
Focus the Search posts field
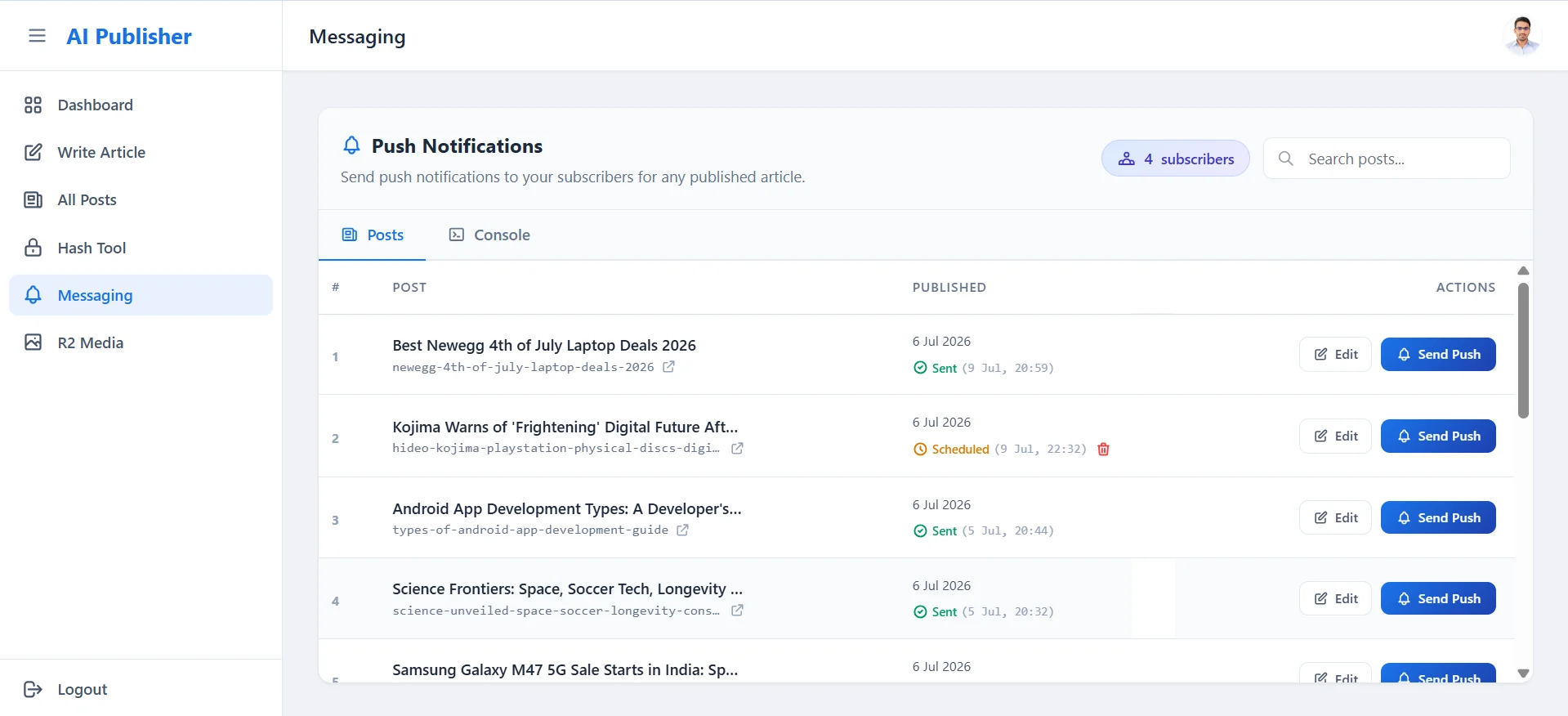point(1387,159)
